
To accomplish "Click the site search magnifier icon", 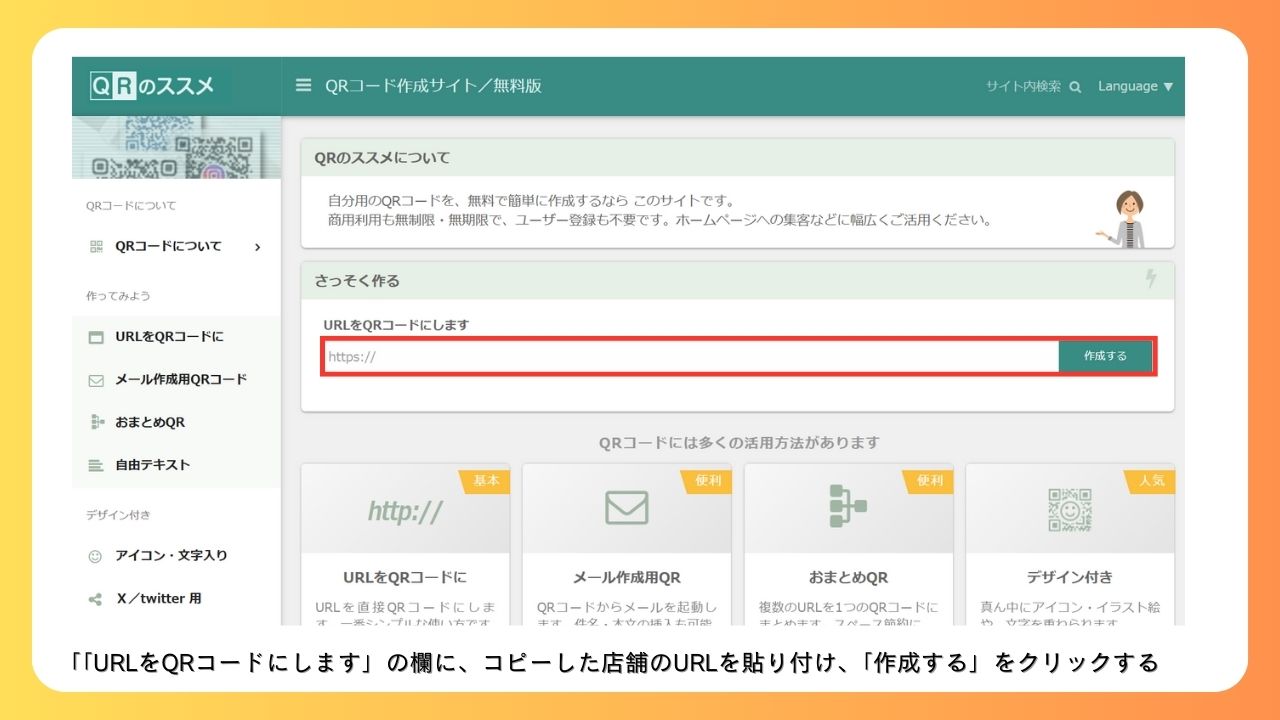I will point(1075,87).
